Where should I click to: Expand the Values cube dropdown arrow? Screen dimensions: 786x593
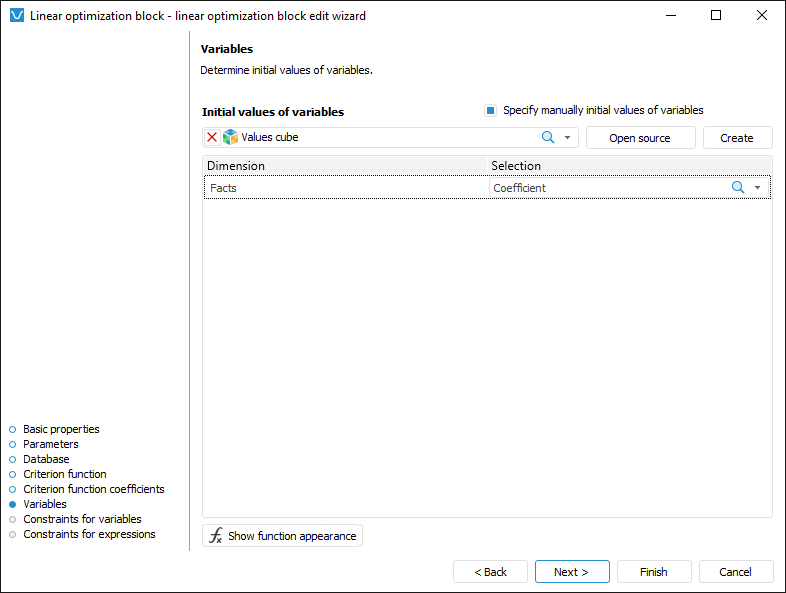[567, 138]
